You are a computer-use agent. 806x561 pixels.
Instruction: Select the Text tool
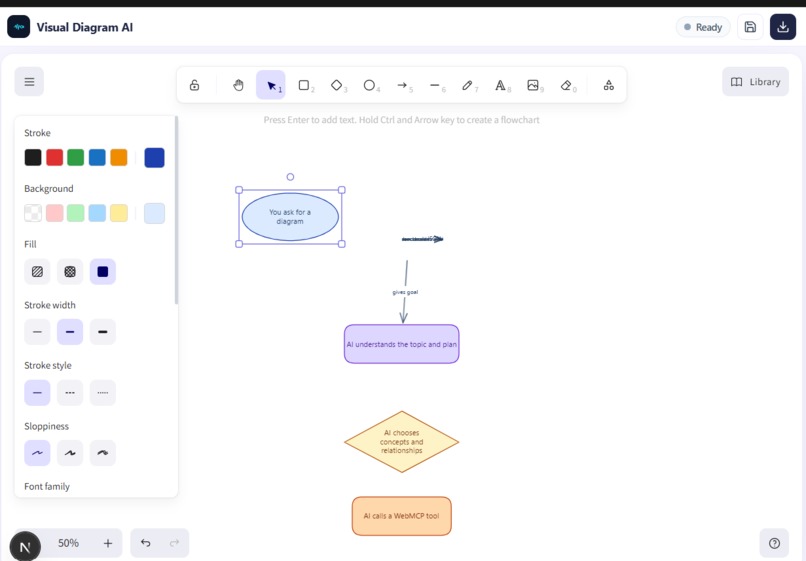500,85
